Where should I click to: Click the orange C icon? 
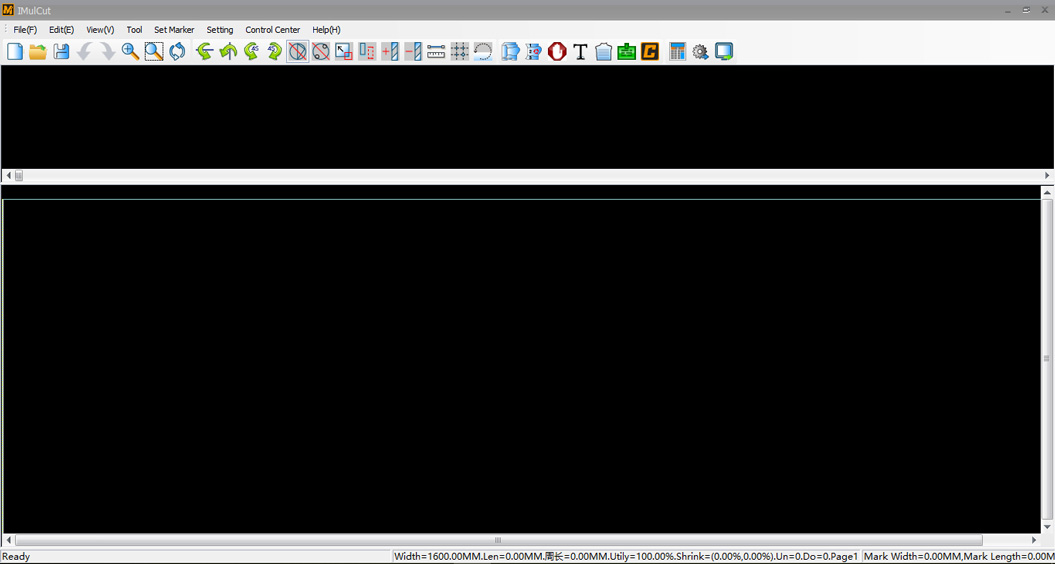pyautogui.click(x=650, y=52)
